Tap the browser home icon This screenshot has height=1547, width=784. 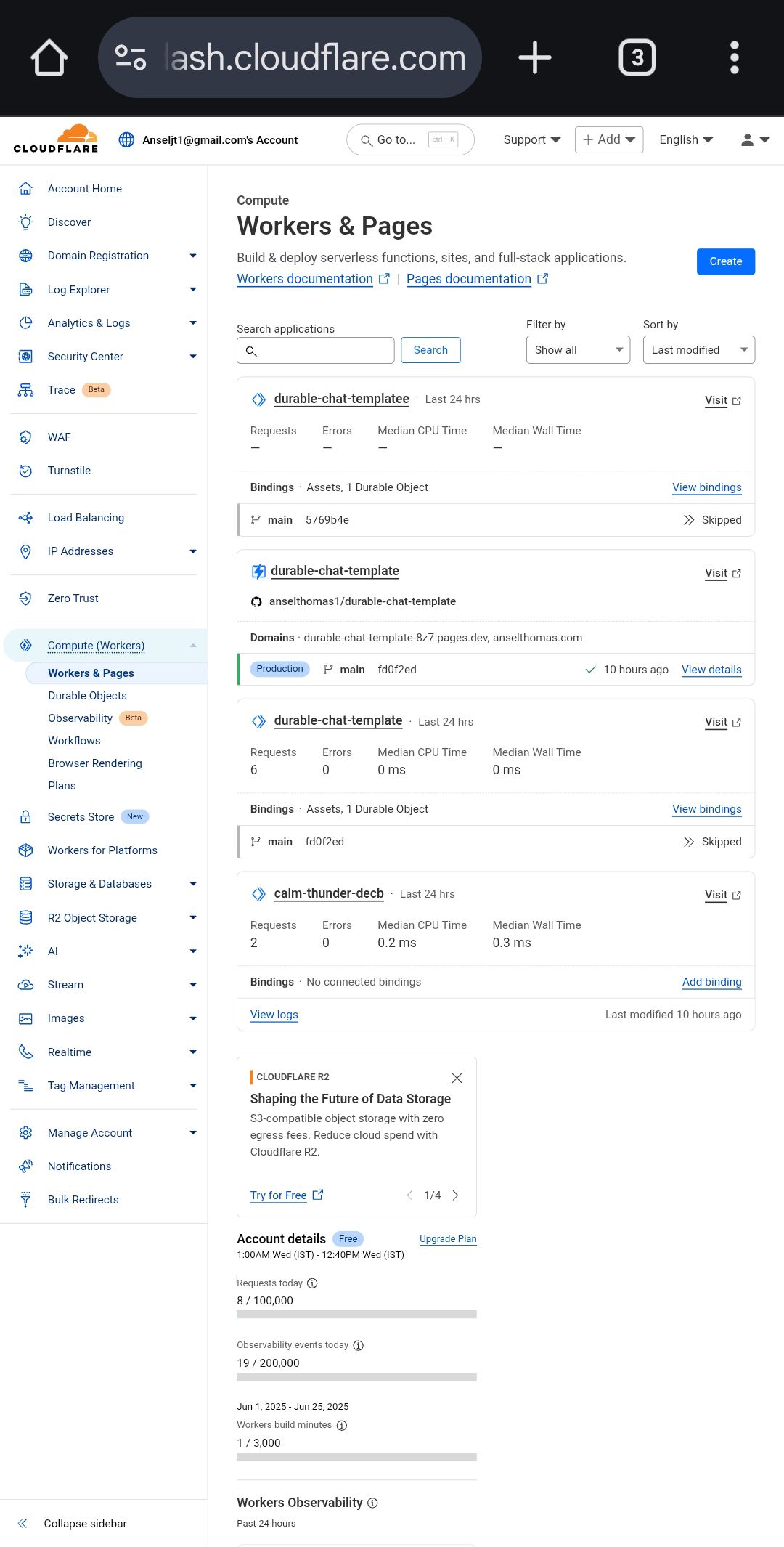coord(49,57)
